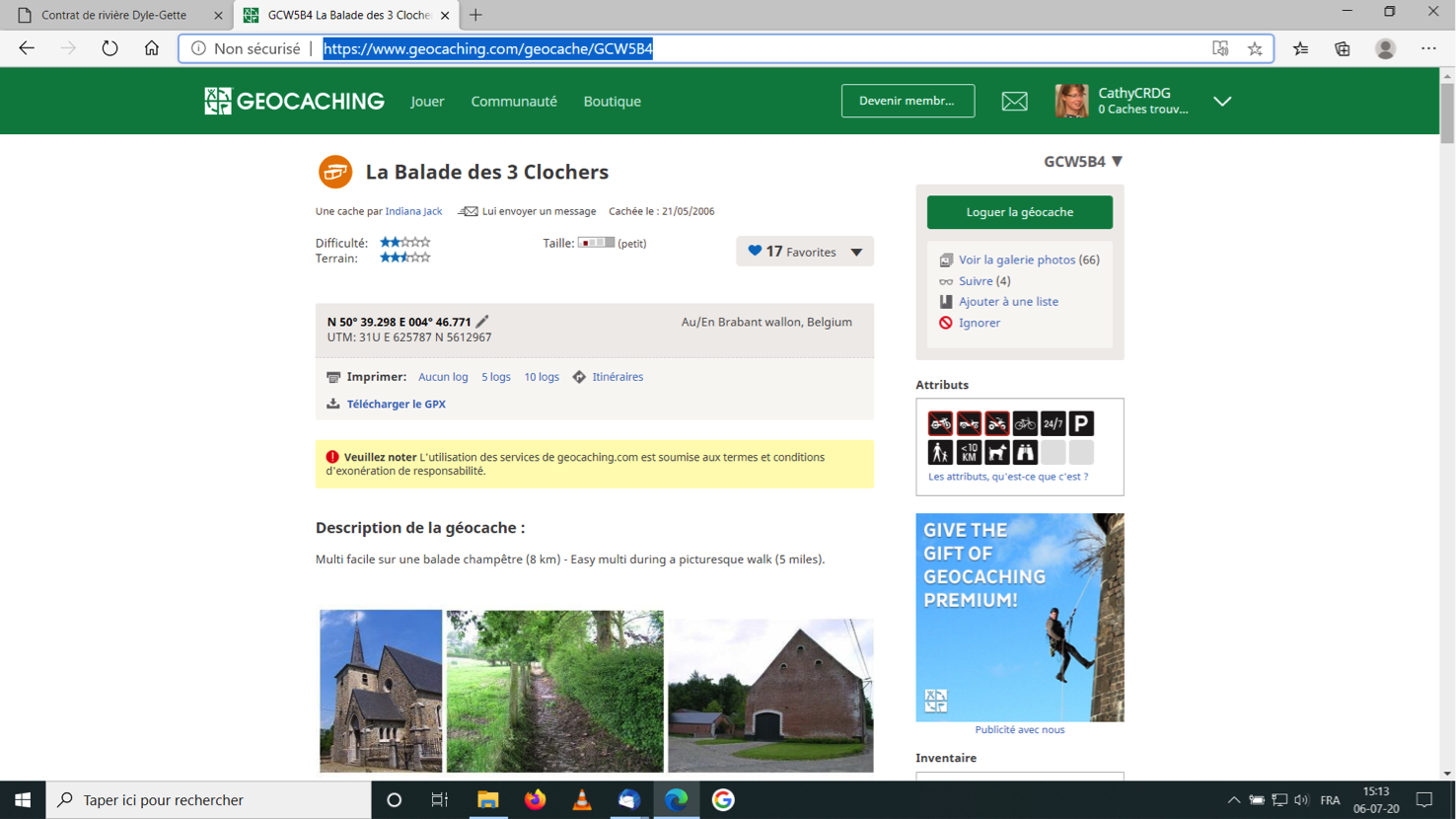Viewport: 1456px width, 819px height.
Task: Click the Ignorer link
Action: tap(979, 323)
